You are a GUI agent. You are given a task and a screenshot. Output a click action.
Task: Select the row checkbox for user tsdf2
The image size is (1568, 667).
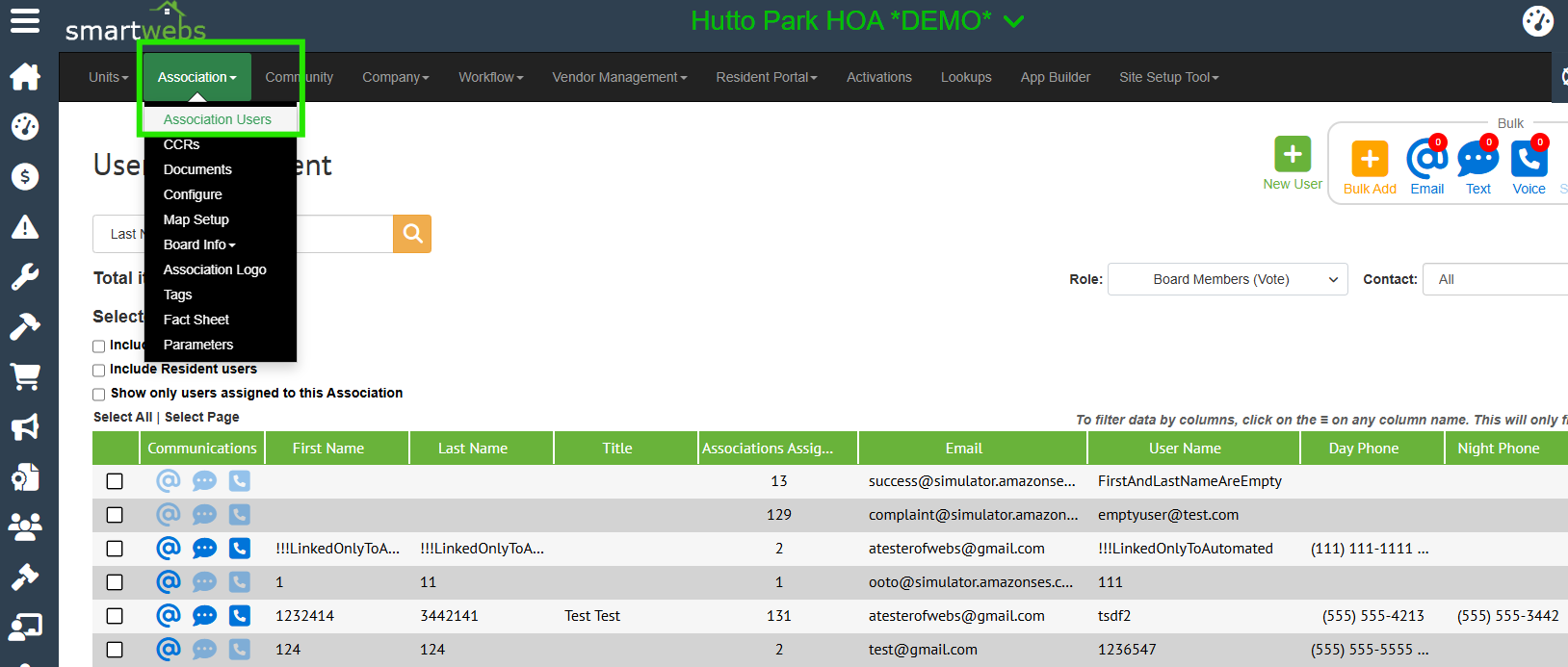point(115,616)
